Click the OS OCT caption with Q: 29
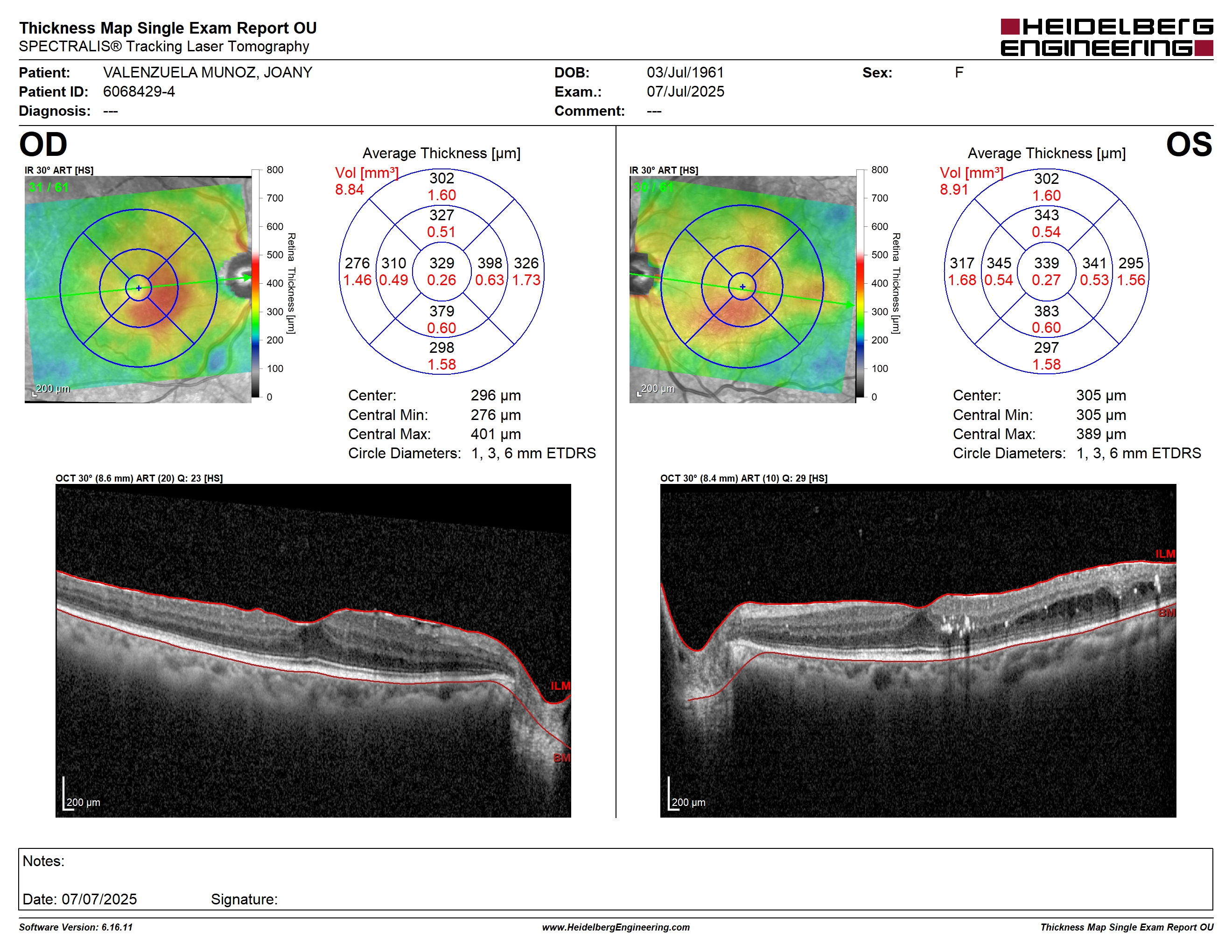The height and width of the screenshot is (952, 1232). click(743, 478)
